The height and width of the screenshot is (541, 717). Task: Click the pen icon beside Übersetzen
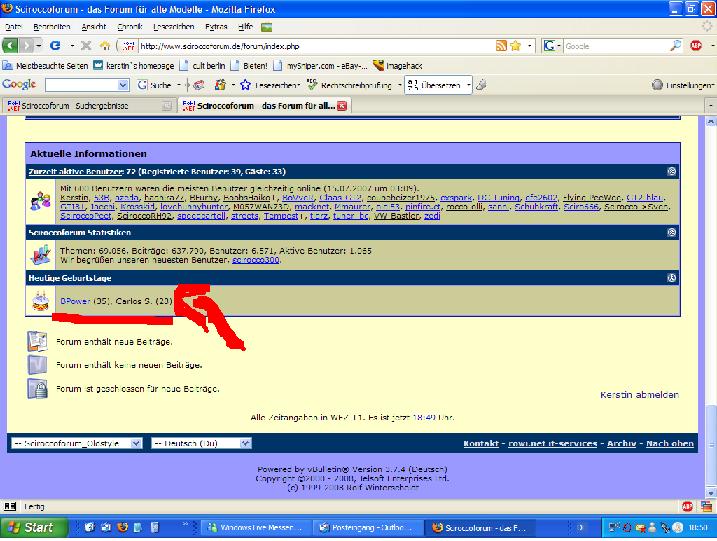point(481,85)
